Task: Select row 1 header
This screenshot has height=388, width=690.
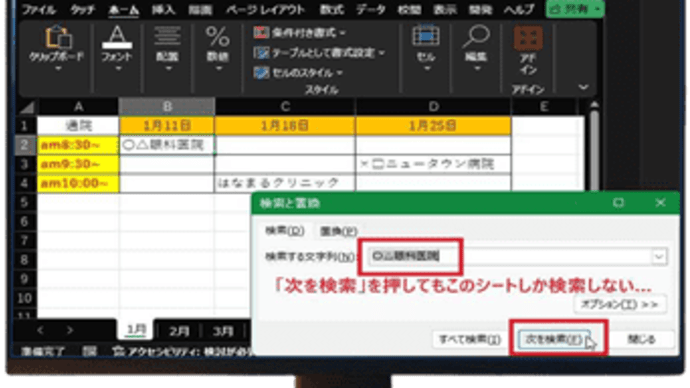Action: point(24,126)
